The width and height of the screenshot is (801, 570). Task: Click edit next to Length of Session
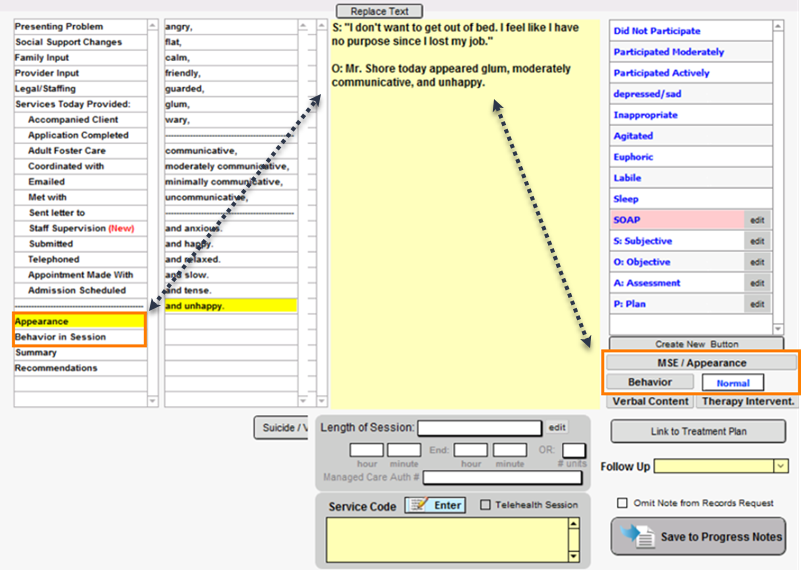(557, 427)
